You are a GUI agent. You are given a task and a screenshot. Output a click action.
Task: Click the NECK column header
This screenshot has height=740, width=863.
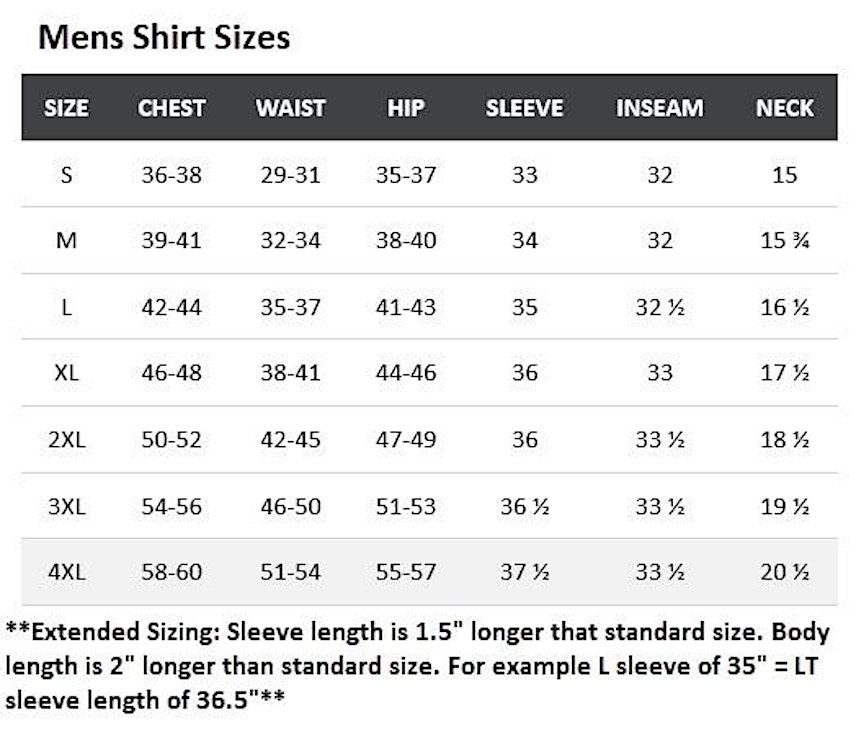pos(784,108)
